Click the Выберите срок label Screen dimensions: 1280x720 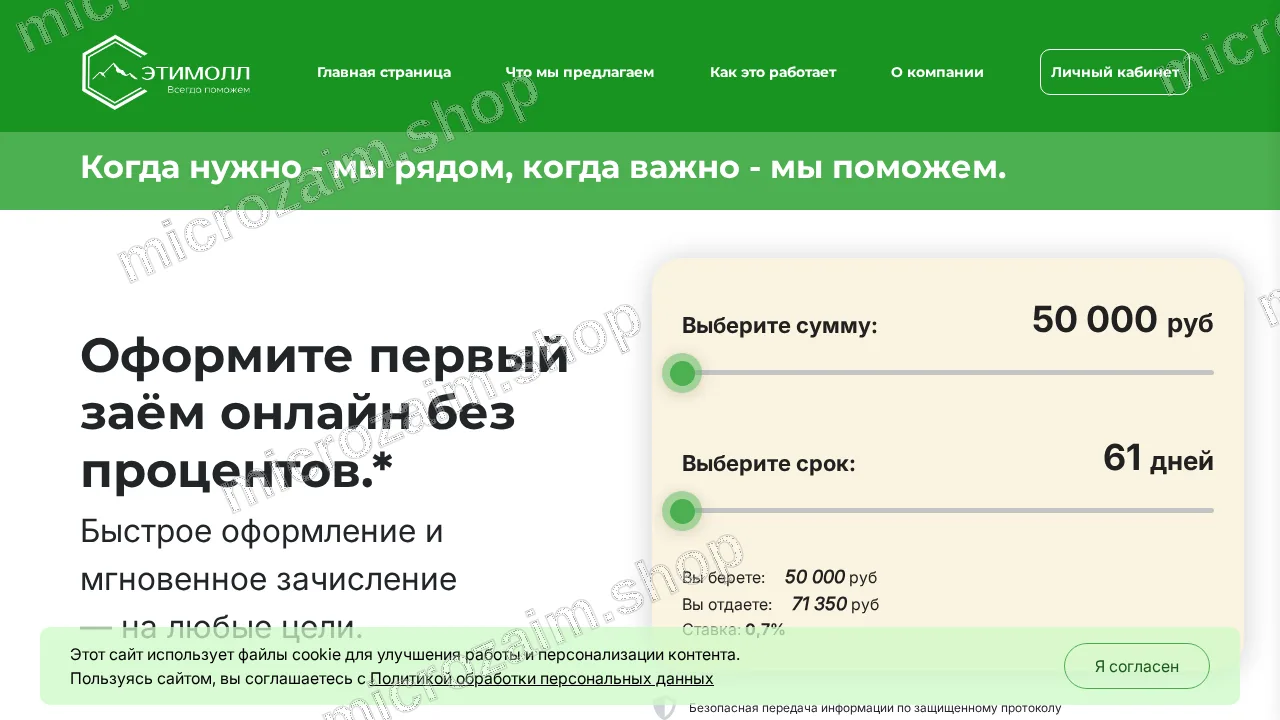tap(769, 464)
